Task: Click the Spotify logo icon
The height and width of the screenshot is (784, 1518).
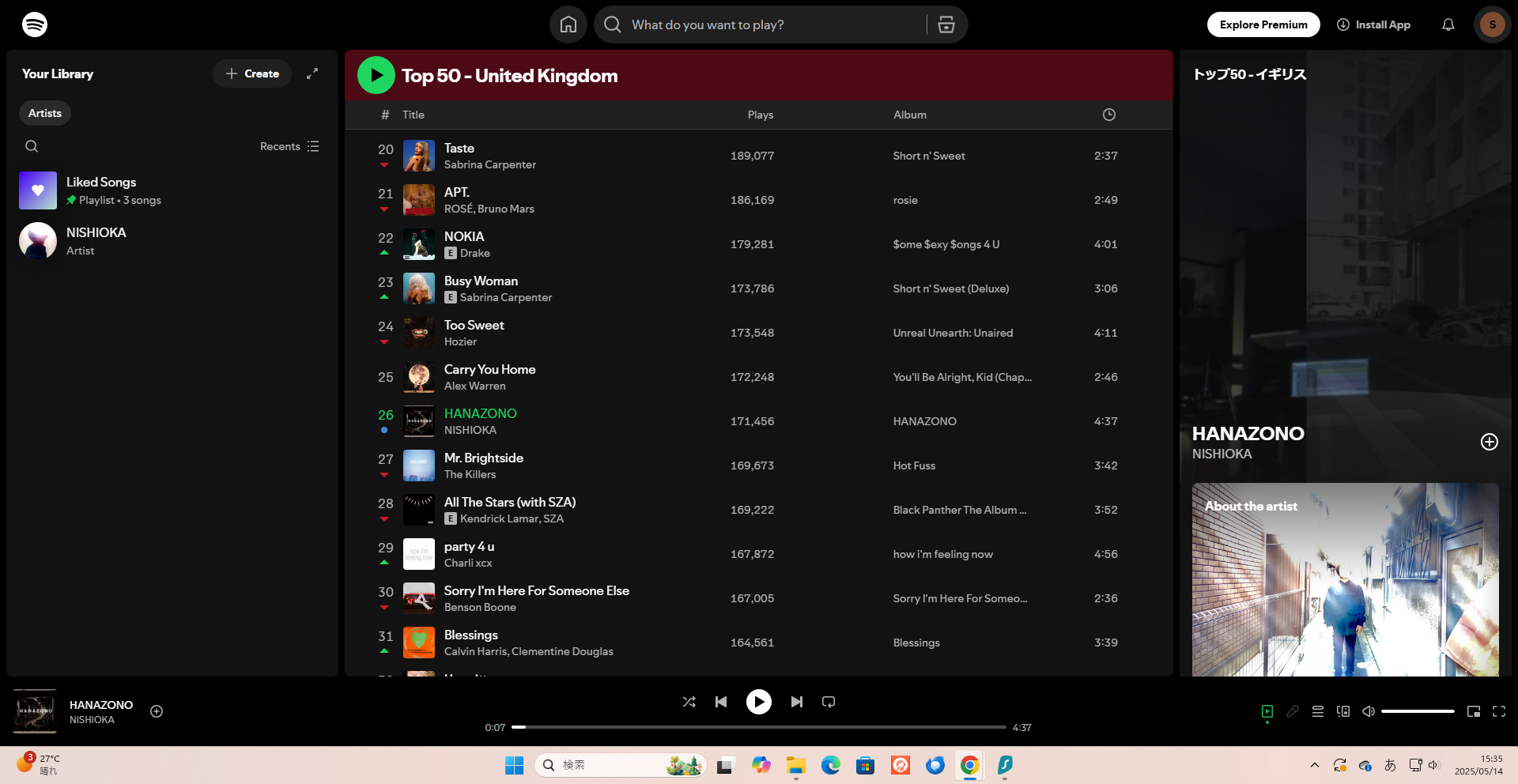Action: pos(35,24)
